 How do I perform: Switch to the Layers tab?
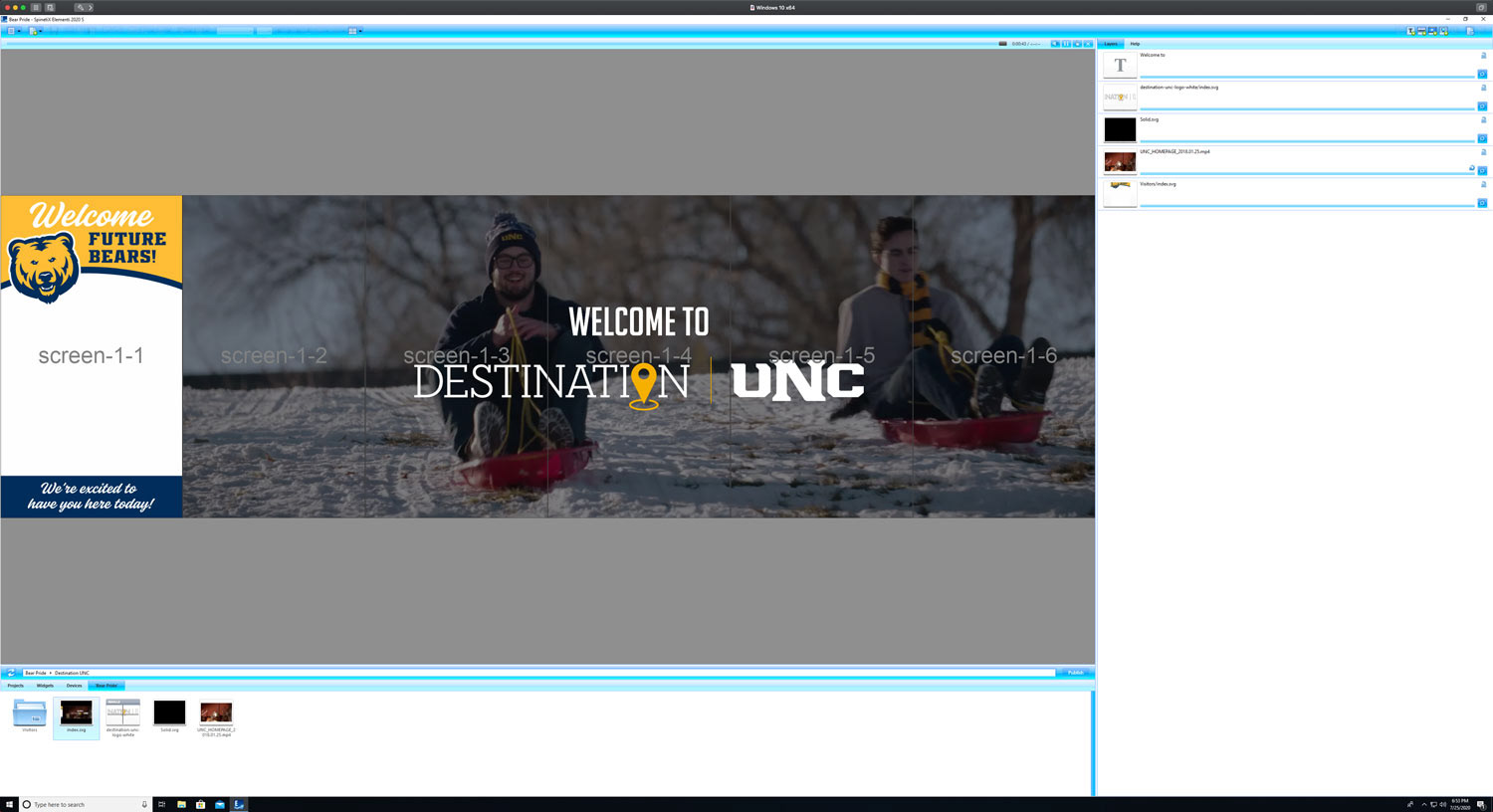(1111, 44)
